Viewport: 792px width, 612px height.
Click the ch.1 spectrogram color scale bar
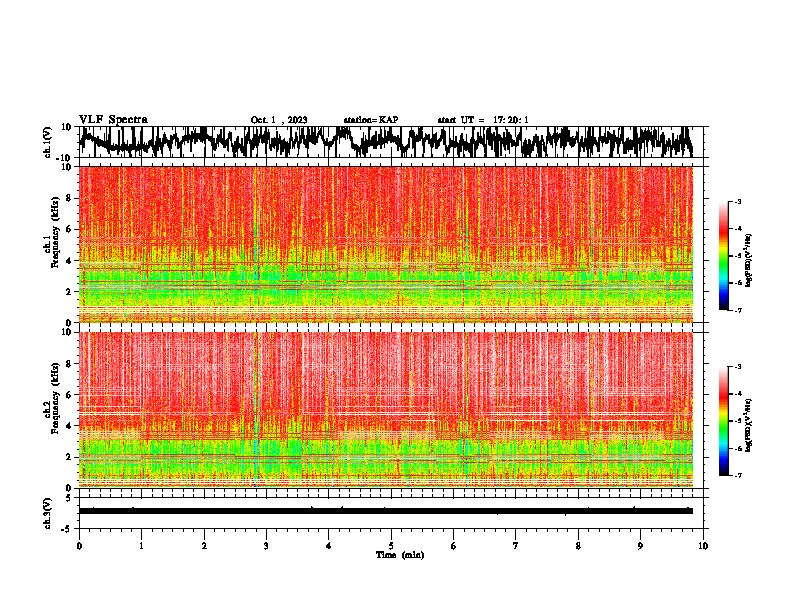point(723,256)
